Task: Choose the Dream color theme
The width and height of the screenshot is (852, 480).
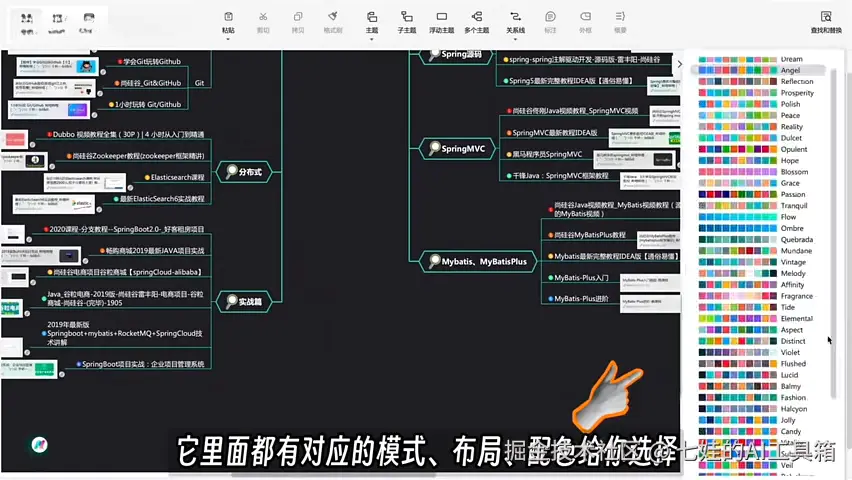Action: [x=750, y=59]
